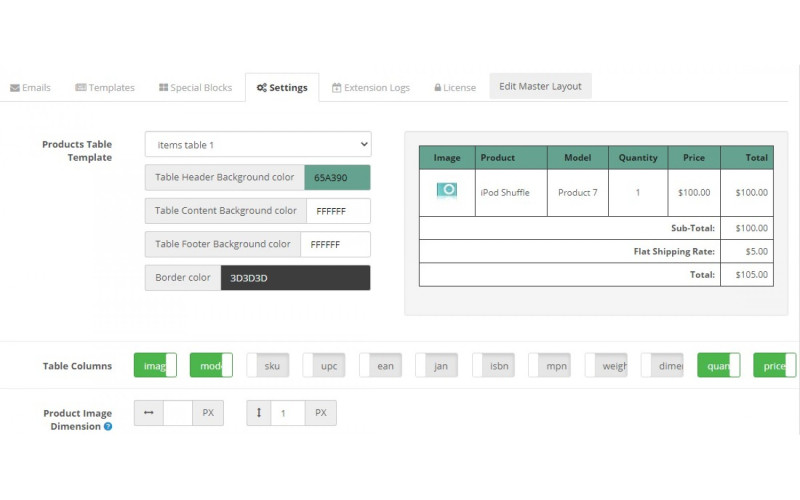This screenshot has height=500, width=800.
Task: Click the blue help icon beside Product Image Dimension
Action: coord(108,427)
